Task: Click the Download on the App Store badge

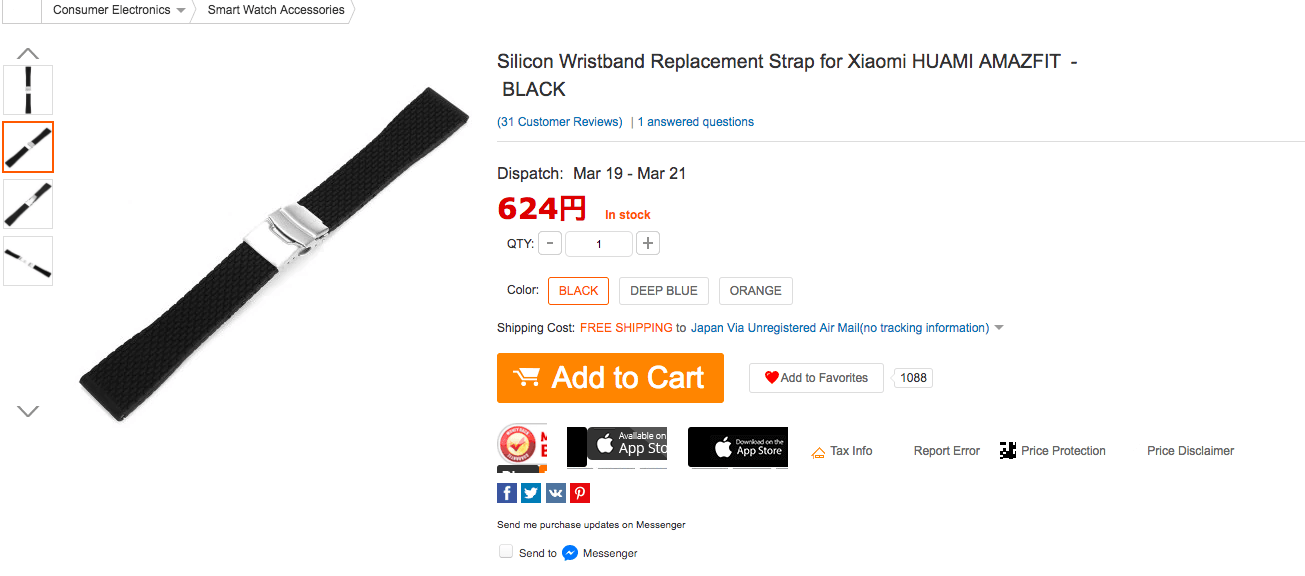Action: pos(737,447)
